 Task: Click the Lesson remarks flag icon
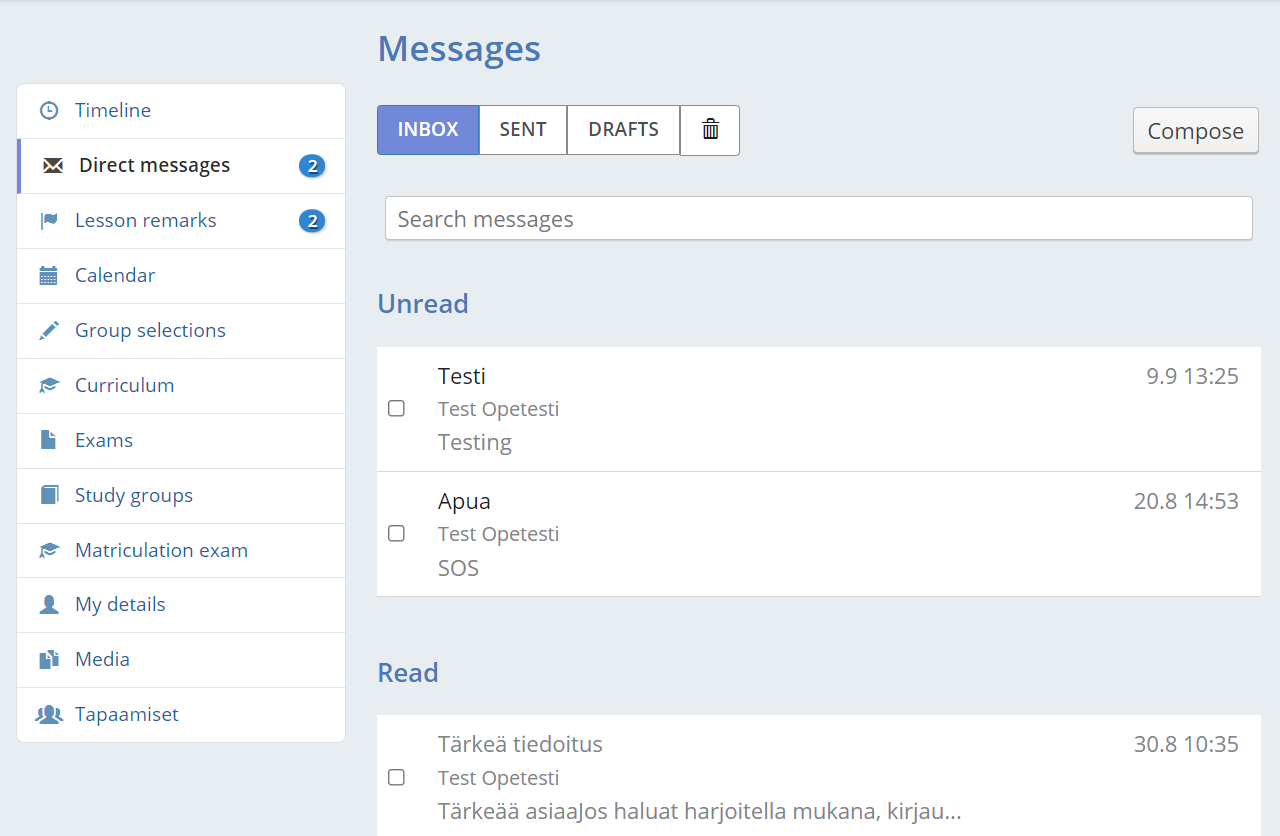[x=48, y=221]
